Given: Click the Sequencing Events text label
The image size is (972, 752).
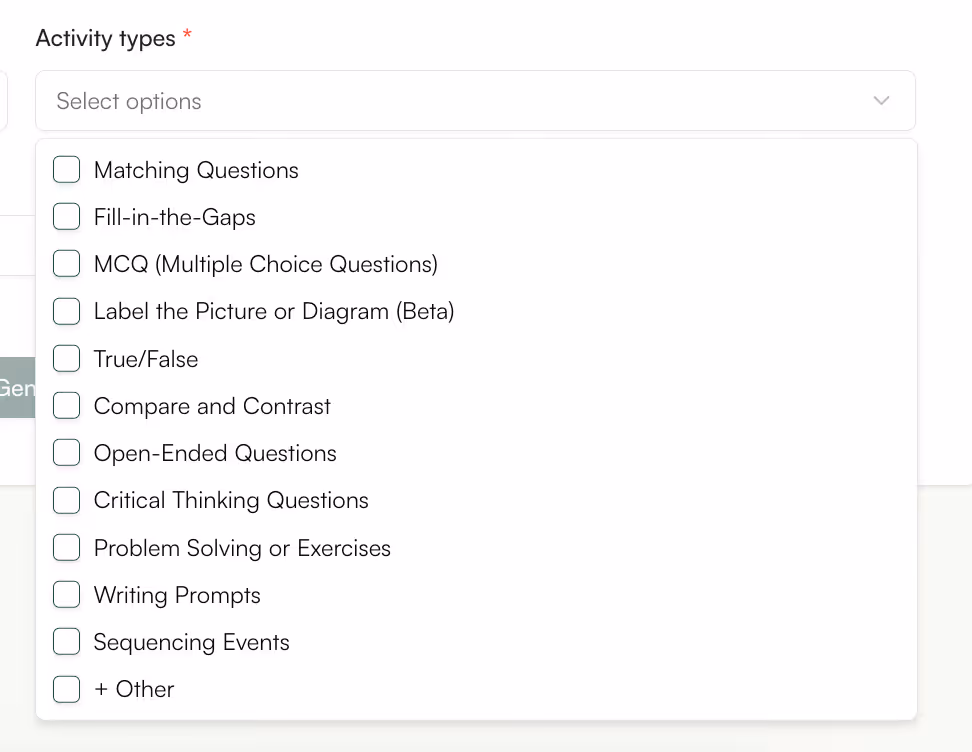Looking at the screenshot, I should (191, 641).
